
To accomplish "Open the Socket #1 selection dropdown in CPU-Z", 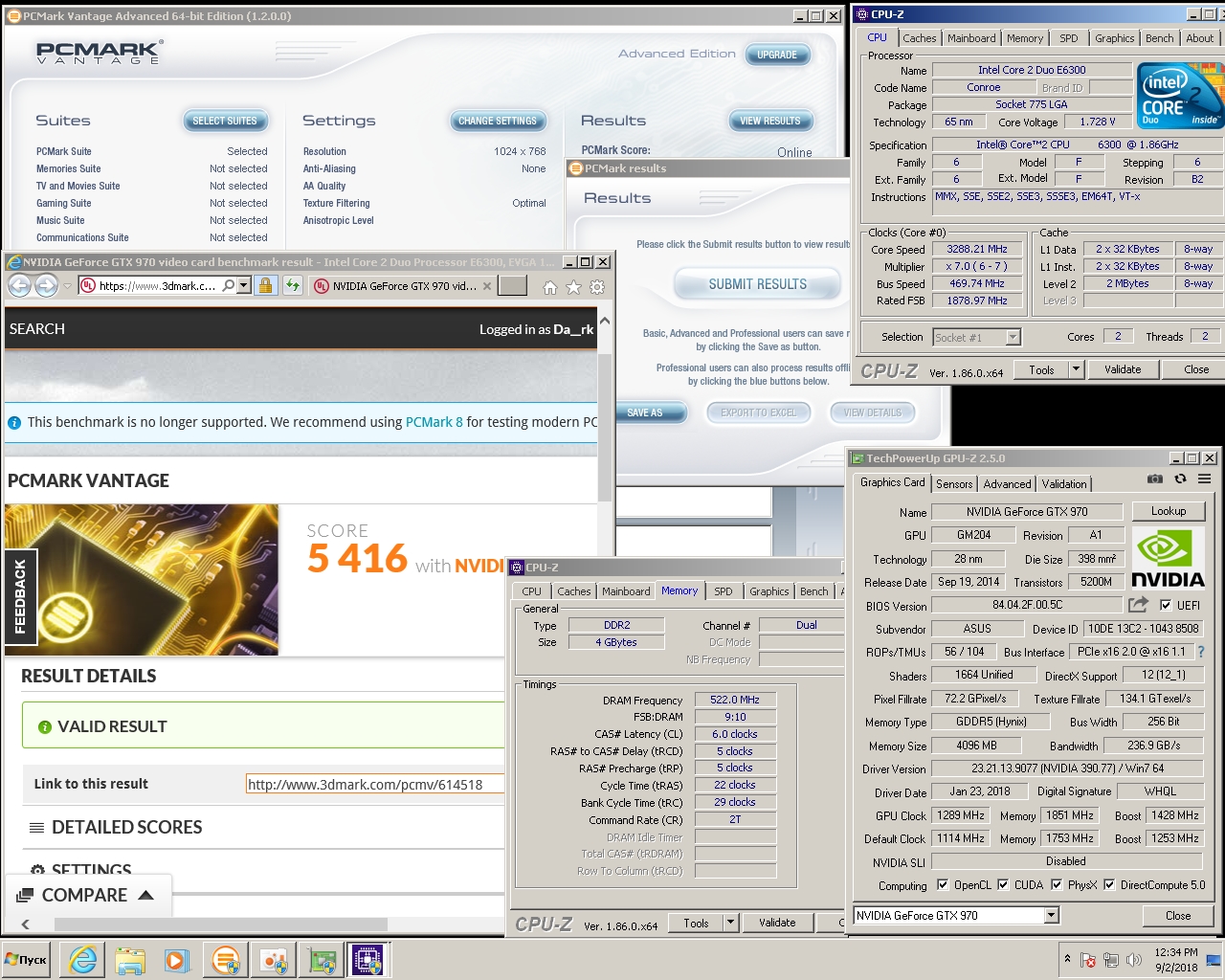I will (x=1013, y=337).
